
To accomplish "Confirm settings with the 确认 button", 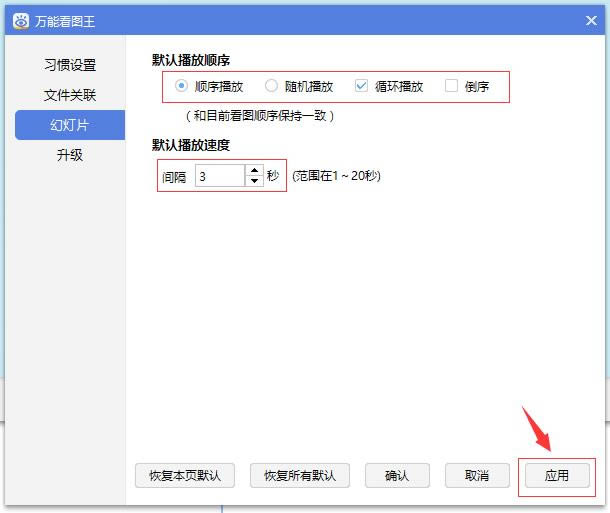I will tap(397, 475).
